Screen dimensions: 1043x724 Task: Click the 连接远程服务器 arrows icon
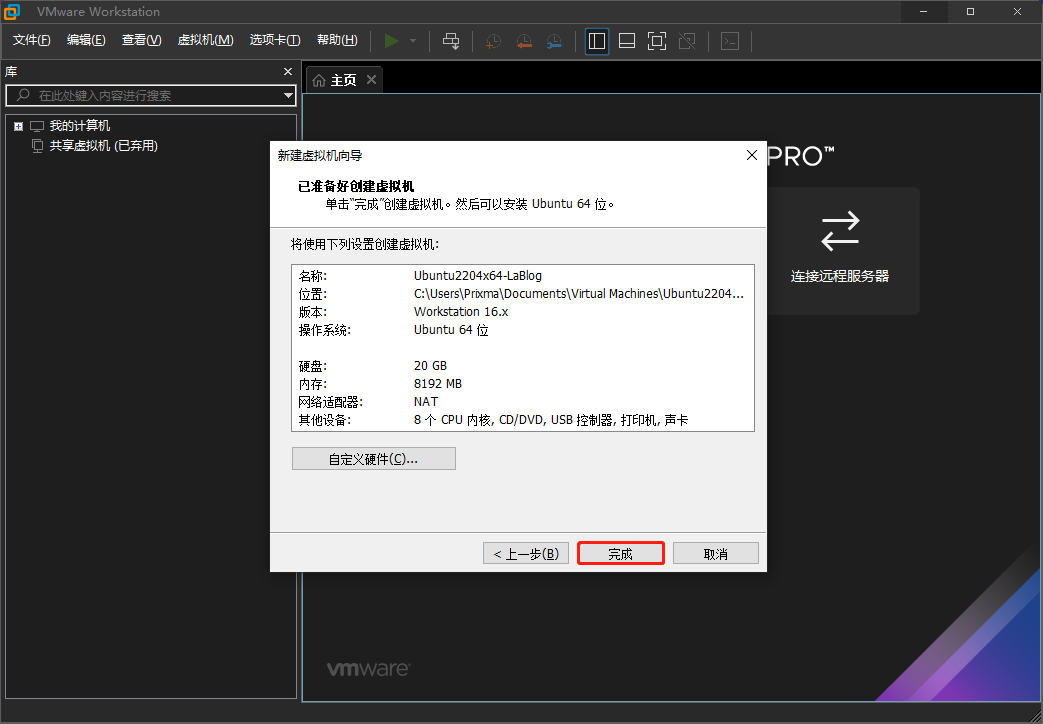[x=839, y=231]
